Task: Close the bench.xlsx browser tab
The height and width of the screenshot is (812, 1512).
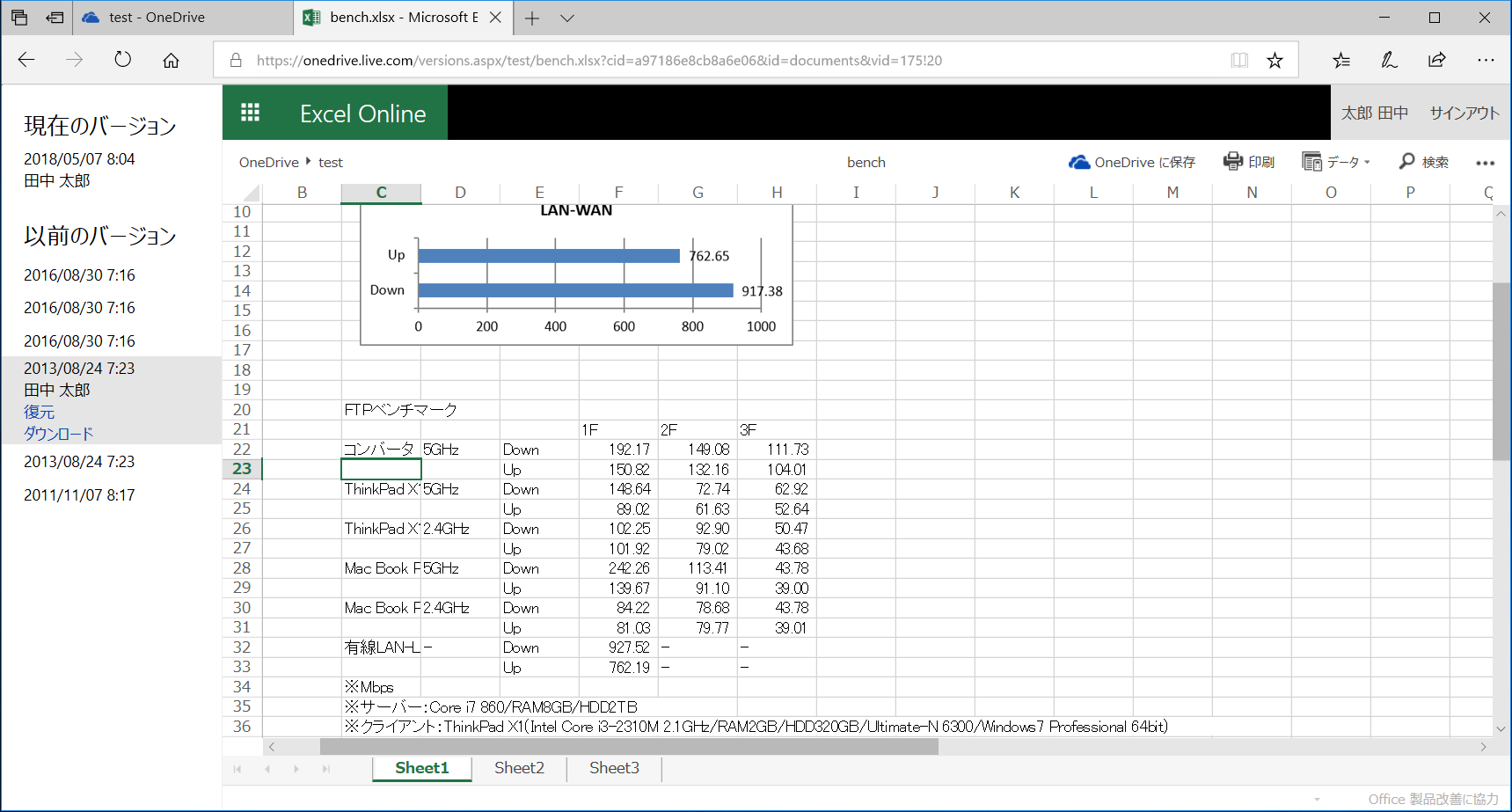Action: pyautogui.click(x=495, y=18)
